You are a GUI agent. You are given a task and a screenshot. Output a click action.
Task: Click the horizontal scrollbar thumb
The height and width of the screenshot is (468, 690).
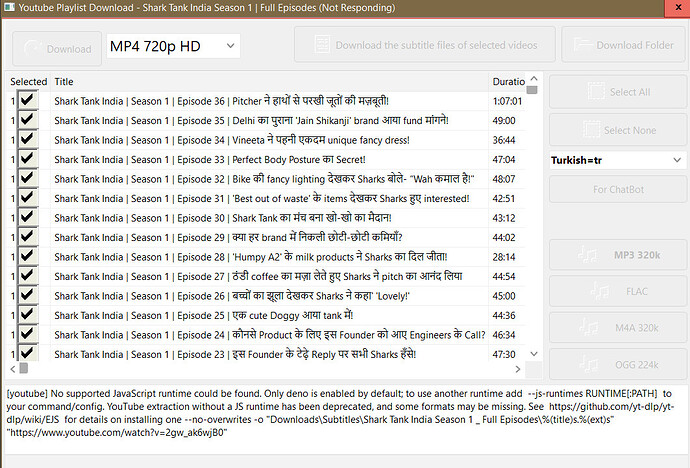coord(24,368)
